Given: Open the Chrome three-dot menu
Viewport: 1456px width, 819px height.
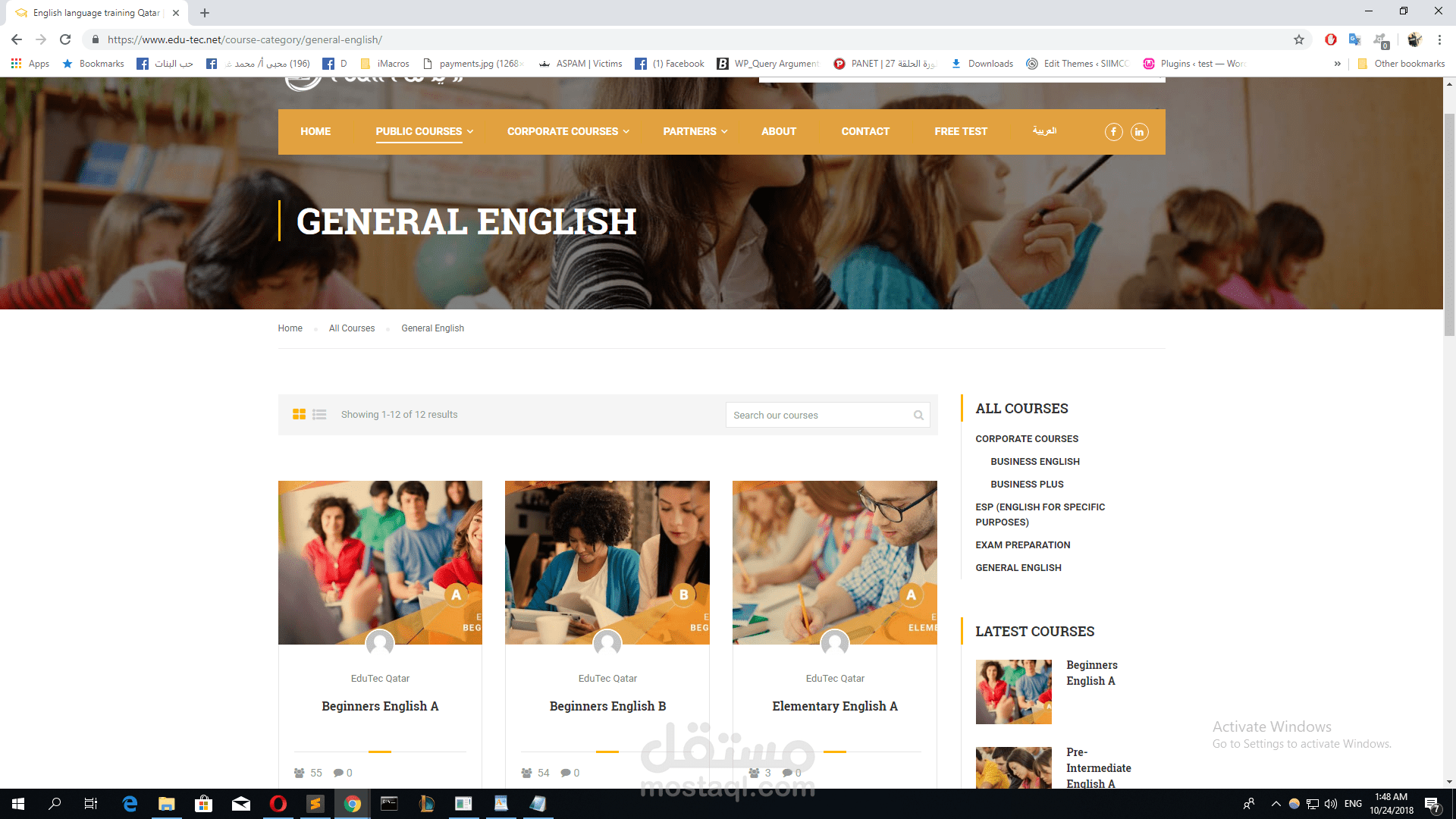Looking at the screenshot, I should 1439,39.
